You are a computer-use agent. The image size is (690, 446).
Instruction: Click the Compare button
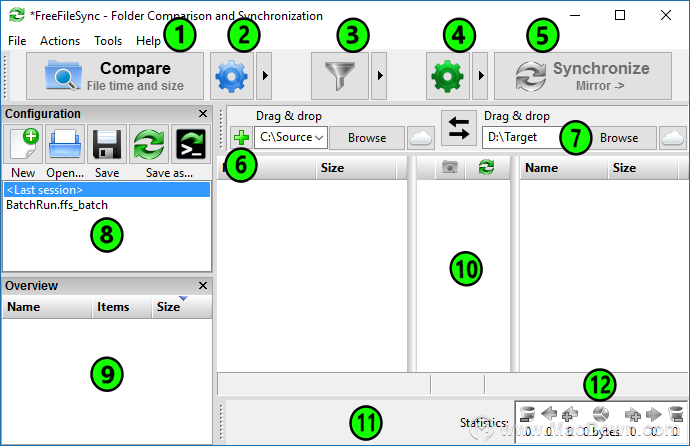point(115,76)
